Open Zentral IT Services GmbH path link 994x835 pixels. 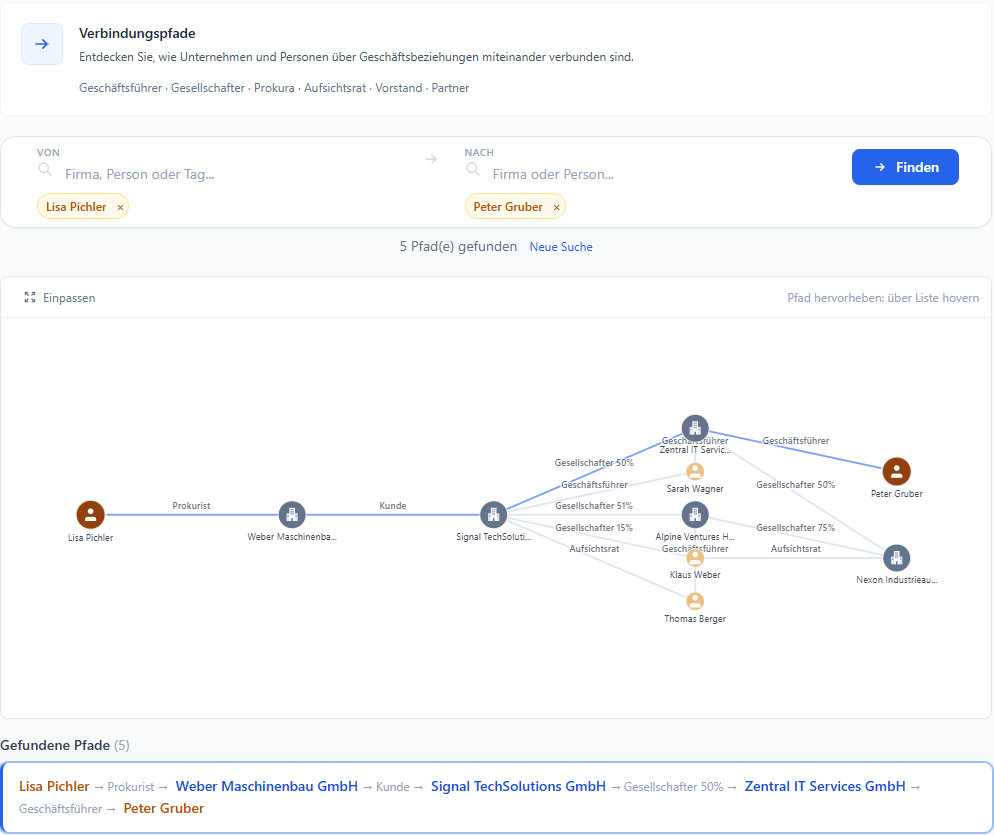pos(825,786)
